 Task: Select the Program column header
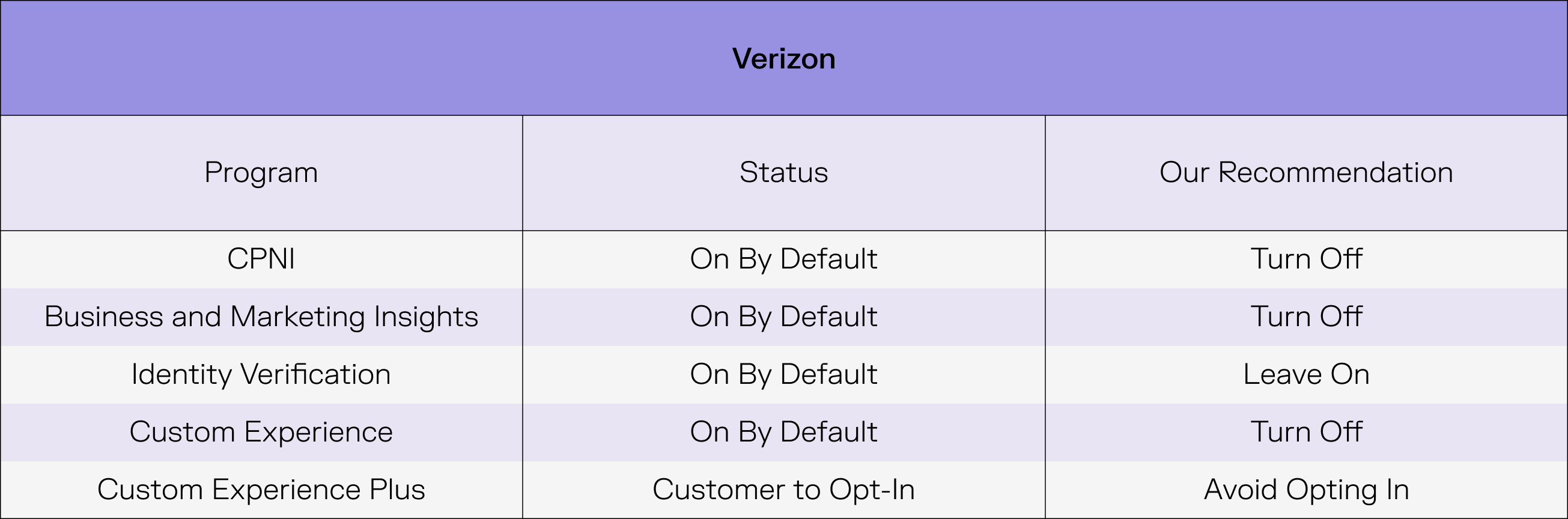pos(261,172)
